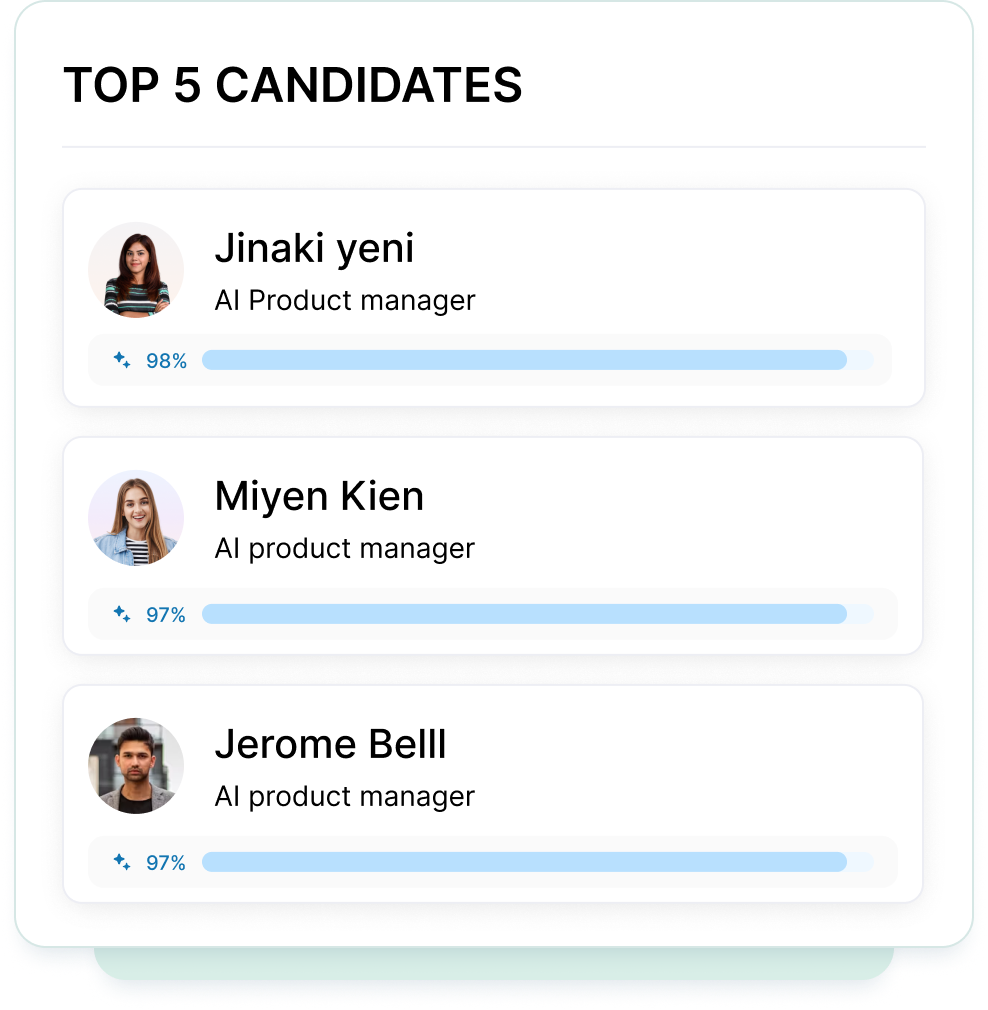The height and width of the screenshot is (1010, 988).
Task: Click Jerome Belll's 97% score label
Action: [166, 862]
